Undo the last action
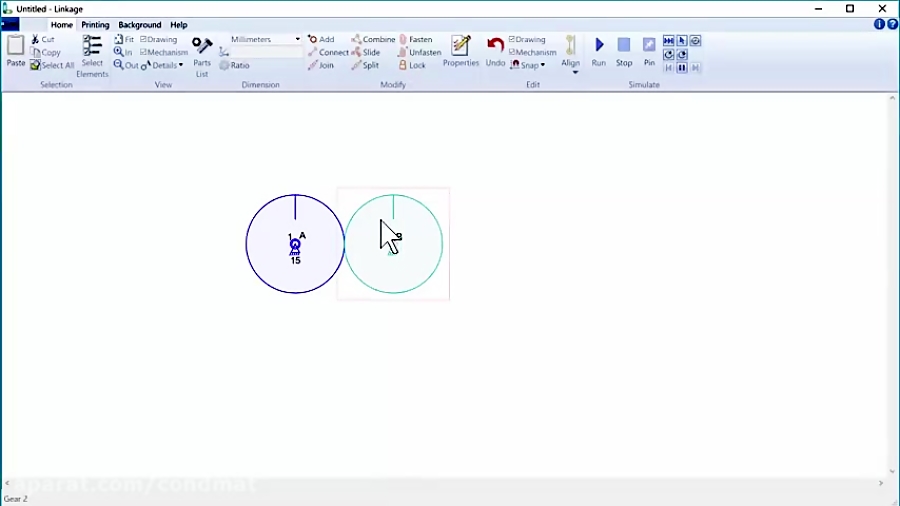This screenshot has height=506, width=900. (495, 51)
